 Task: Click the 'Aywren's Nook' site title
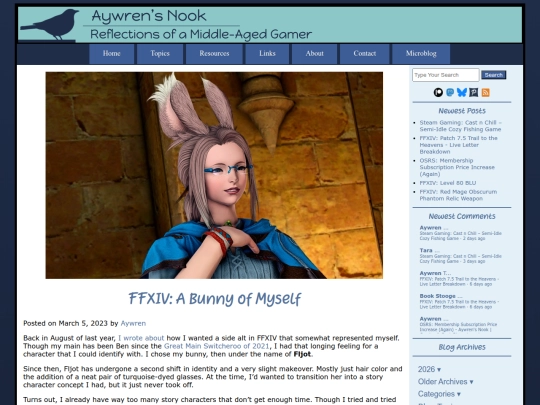149,16
